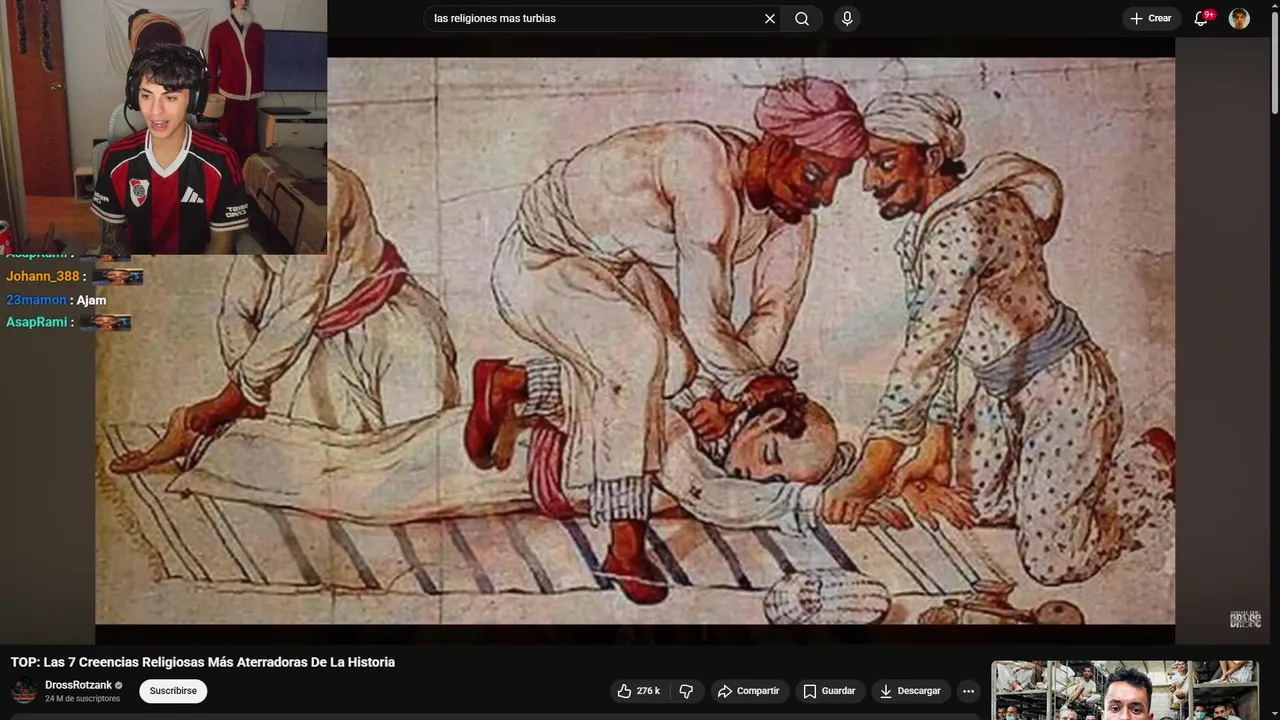Click AsapRami chat username above the video title
The width and height of the screenshot is (1280, 720).
pyautogui.click(x=37, y=322)
